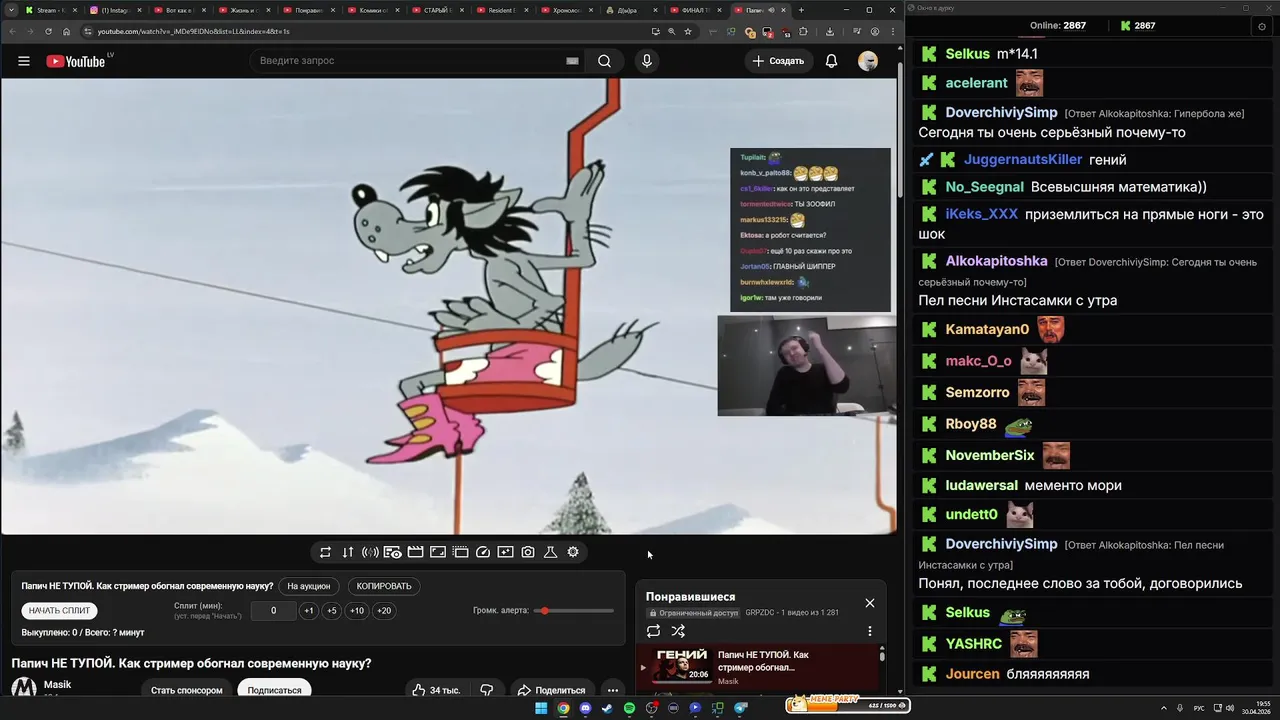Click MEME PARTY progress widget on taskbar
The image size is (1280, 720).
[x=848, y=705]
